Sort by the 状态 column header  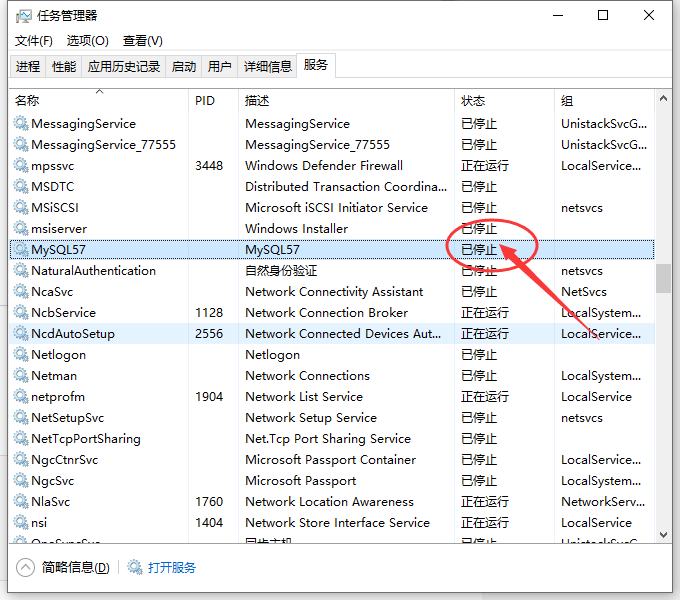(x=504, y=101)
